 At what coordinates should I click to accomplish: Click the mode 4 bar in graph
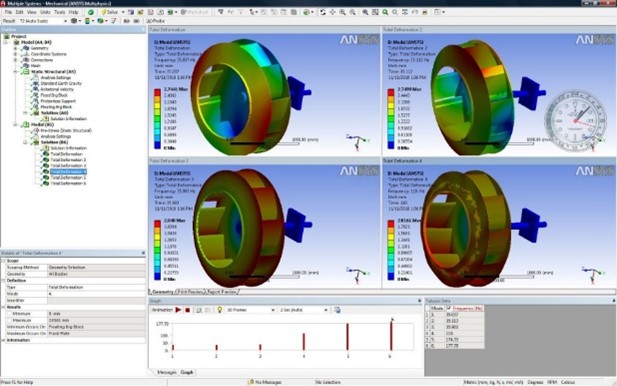(304, 342)
